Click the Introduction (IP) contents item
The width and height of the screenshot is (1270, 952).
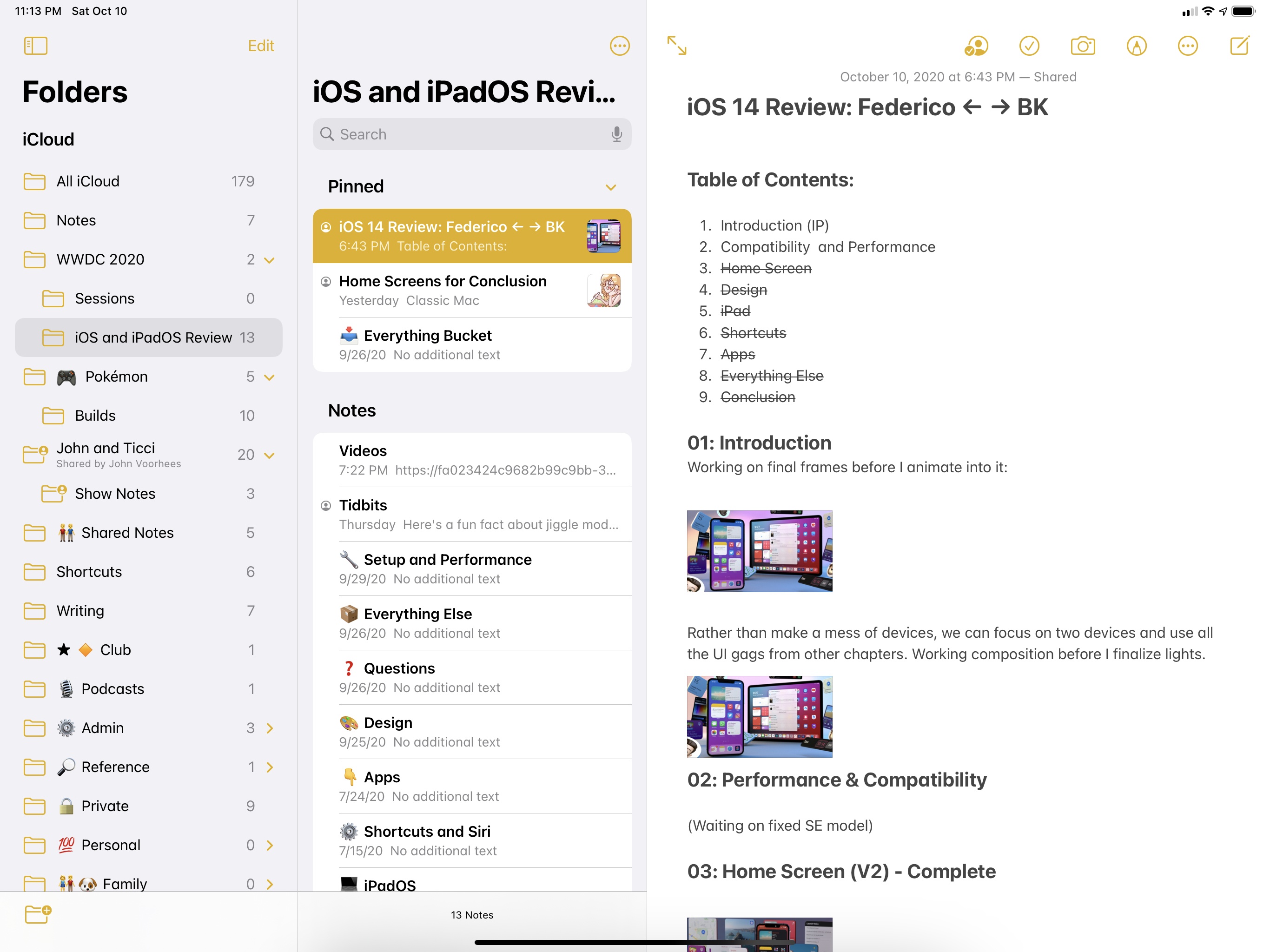pos(774,225)
